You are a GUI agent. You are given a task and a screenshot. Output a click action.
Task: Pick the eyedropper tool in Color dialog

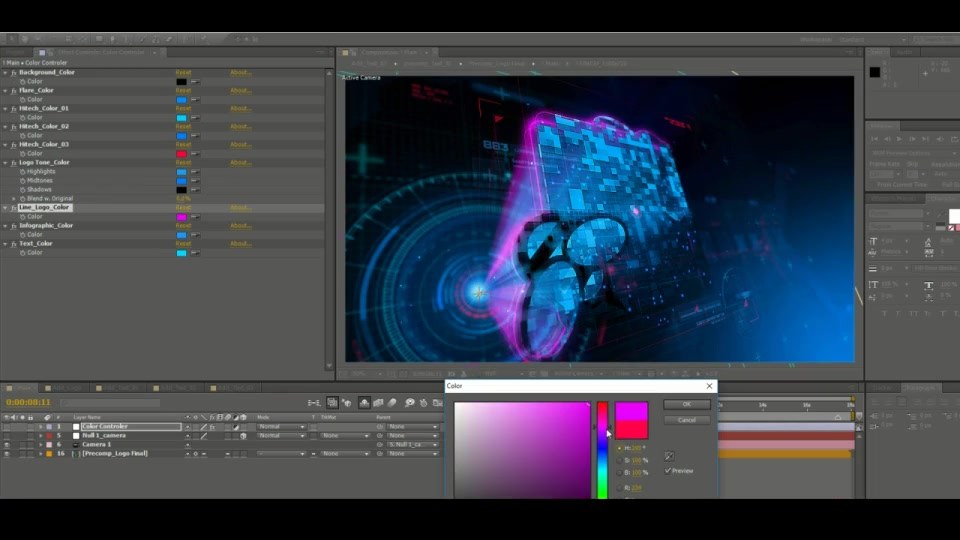coord(669,456)
